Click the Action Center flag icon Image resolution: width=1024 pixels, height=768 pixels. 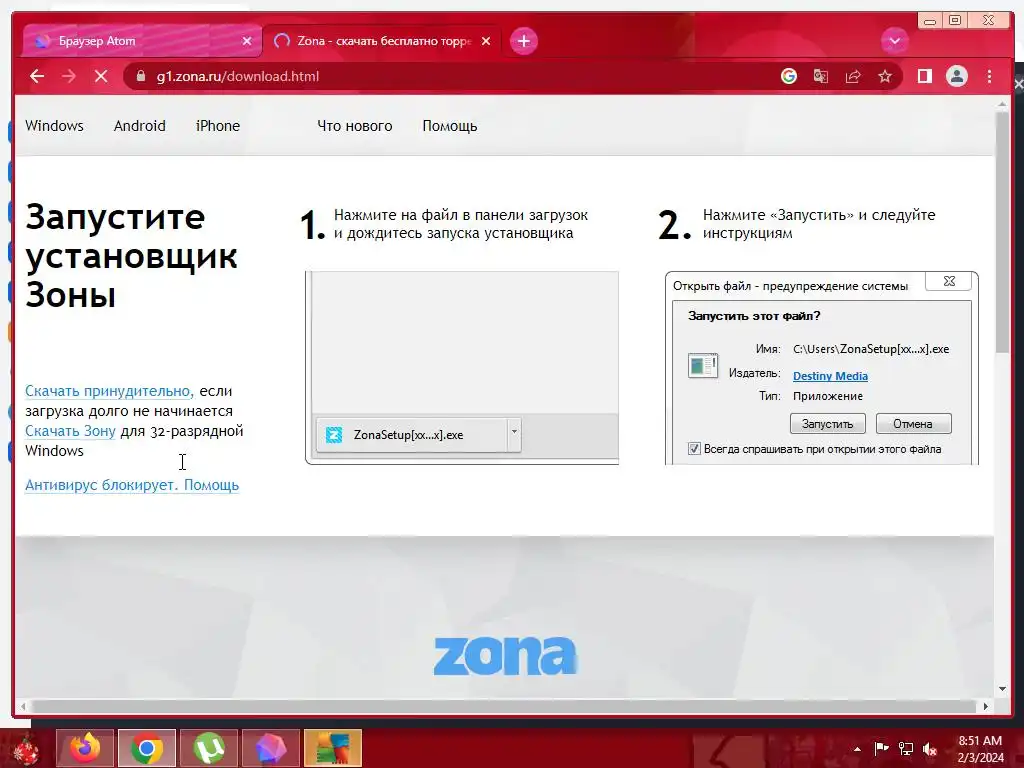point(881,748)
